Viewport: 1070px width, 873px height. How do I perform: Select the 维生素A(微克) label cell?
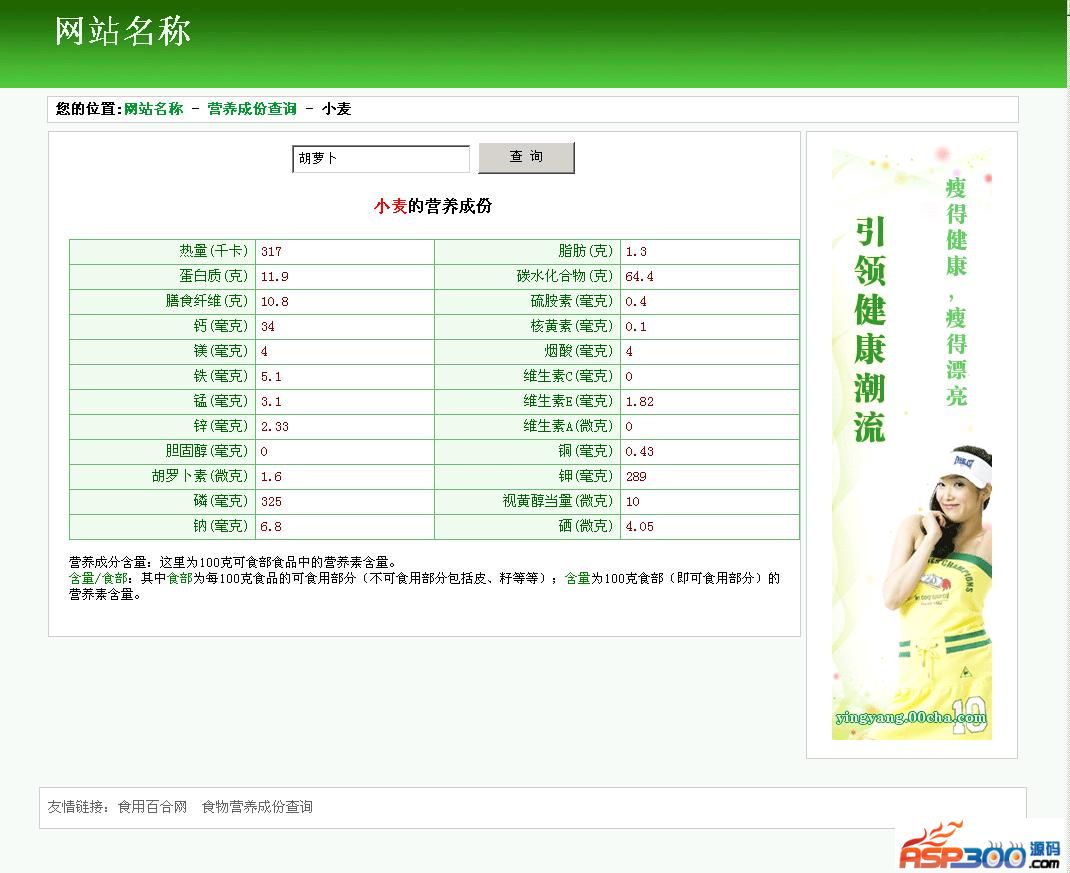point(527,427)
